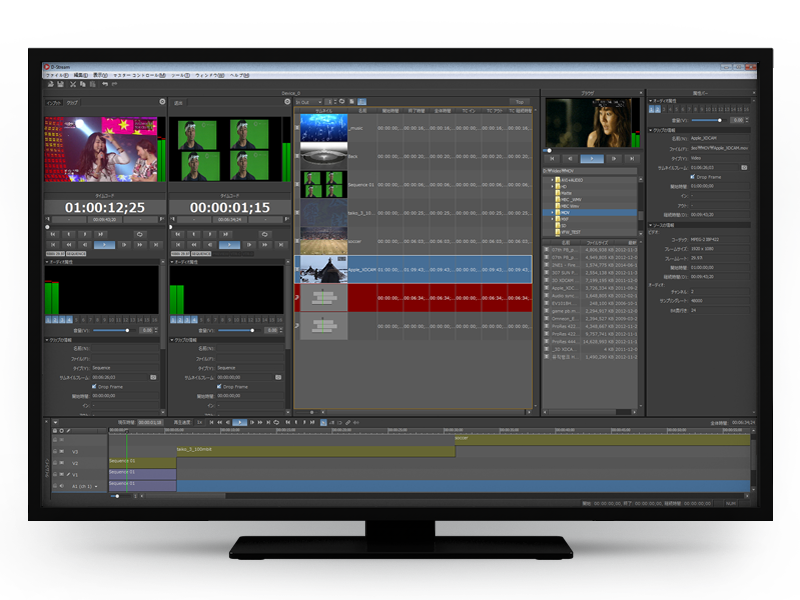Play the output monitor at 00:00:01;15

[229, 245]
